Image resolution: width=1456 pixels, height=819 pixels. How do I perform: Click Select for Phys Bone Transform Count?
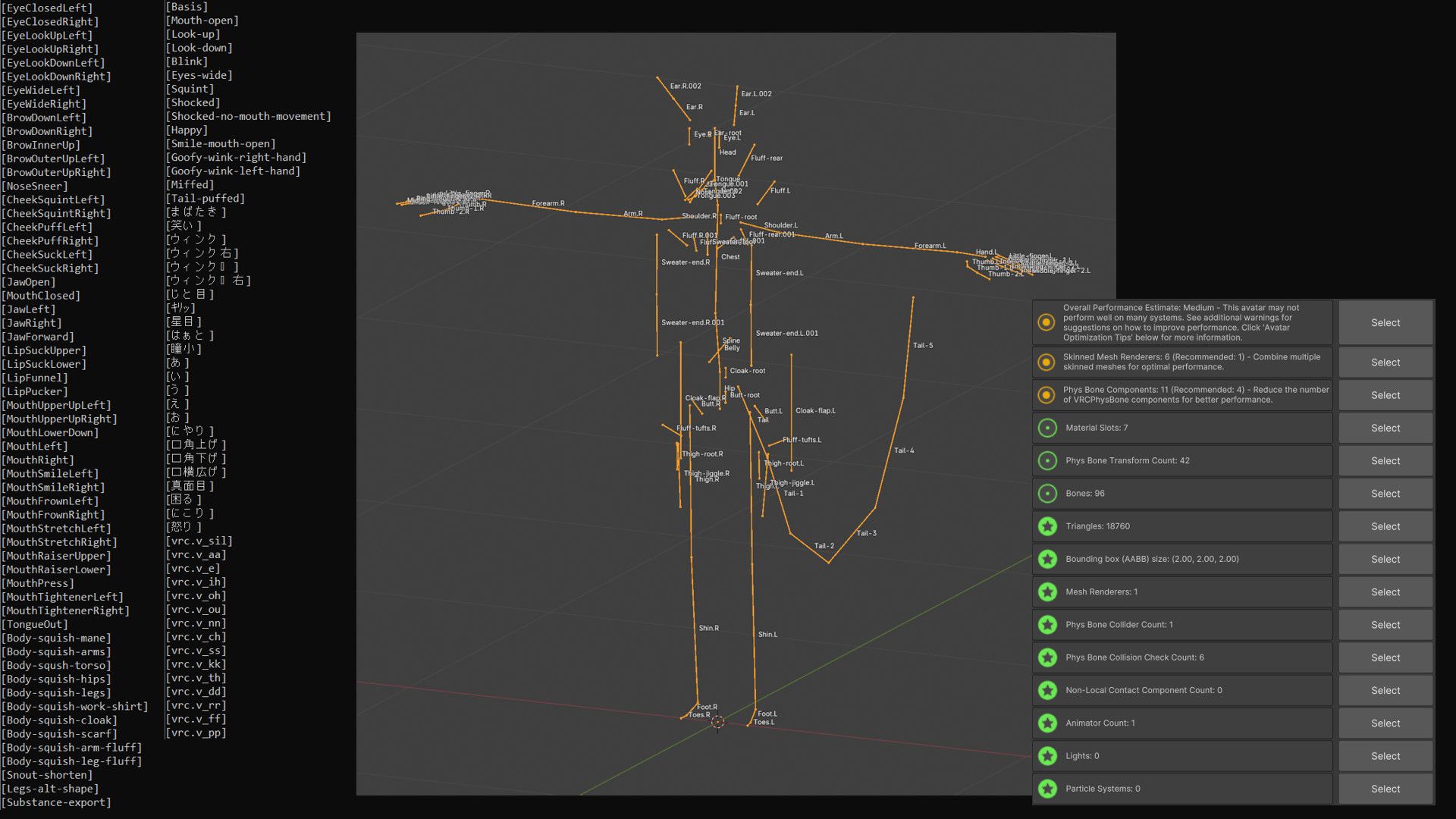click(1385, 461)
